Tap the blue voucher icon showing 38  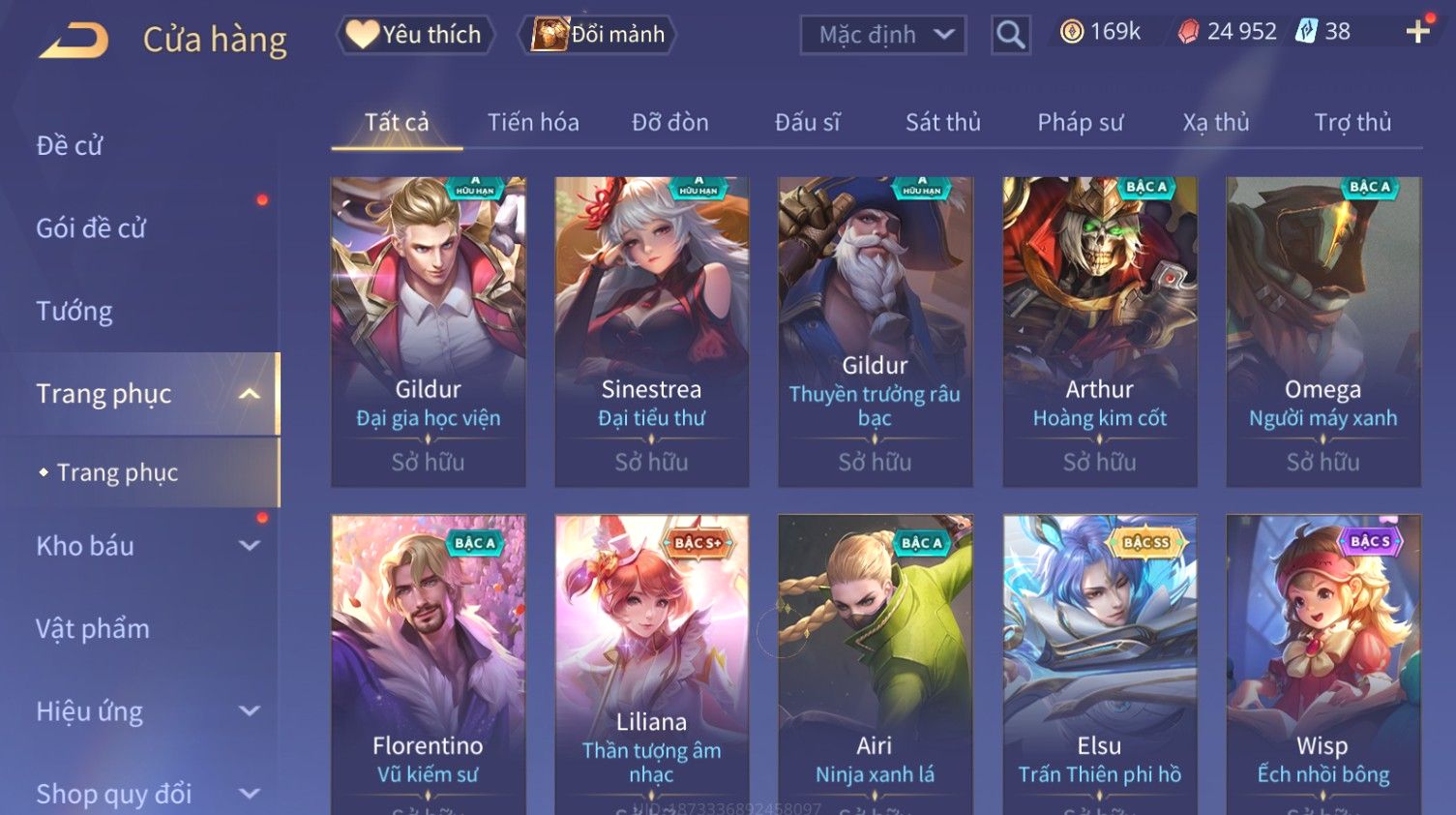(x=1306, y=31)
